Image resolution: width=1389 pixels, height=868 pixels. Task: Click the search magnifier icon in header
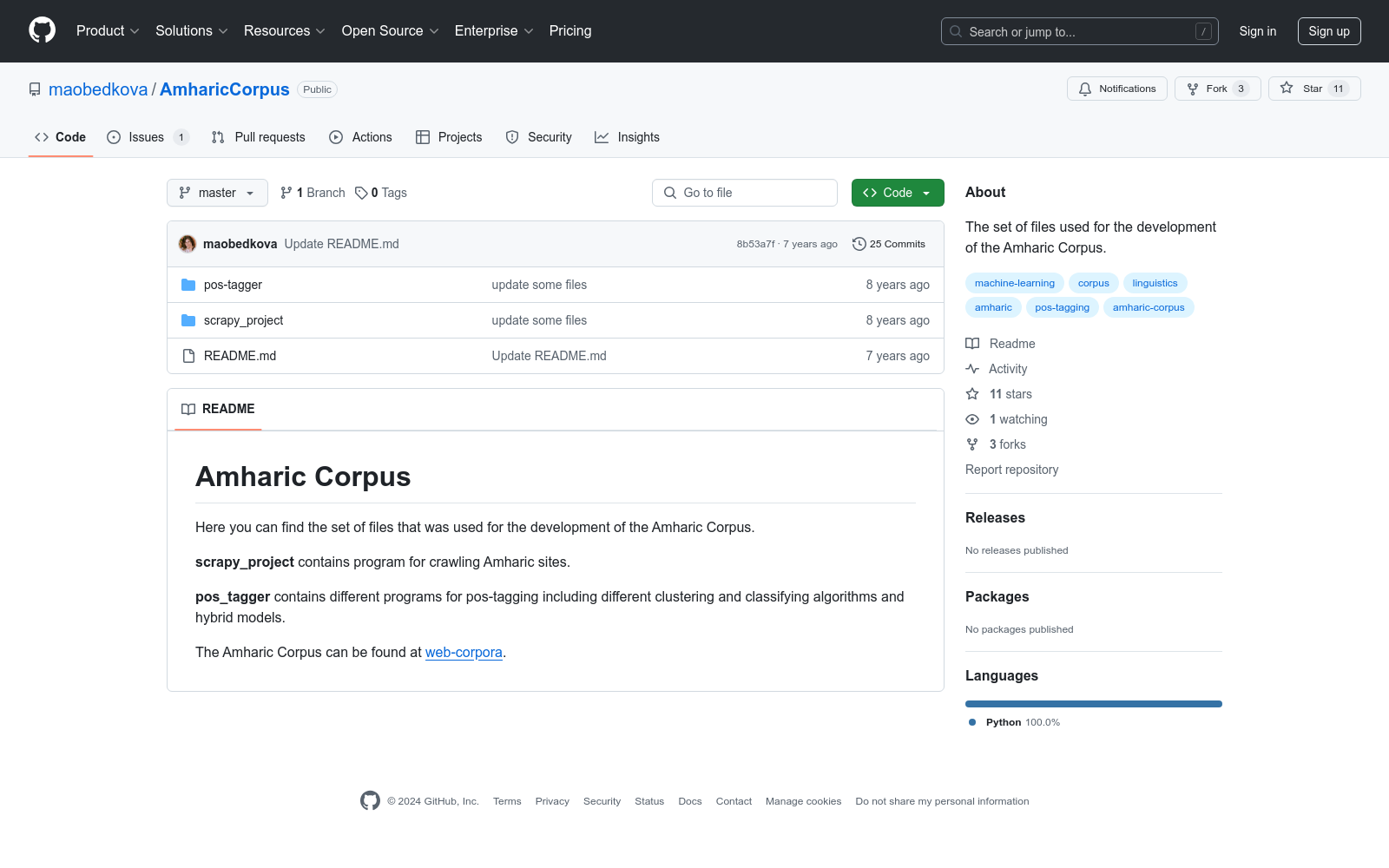point(956,31)
